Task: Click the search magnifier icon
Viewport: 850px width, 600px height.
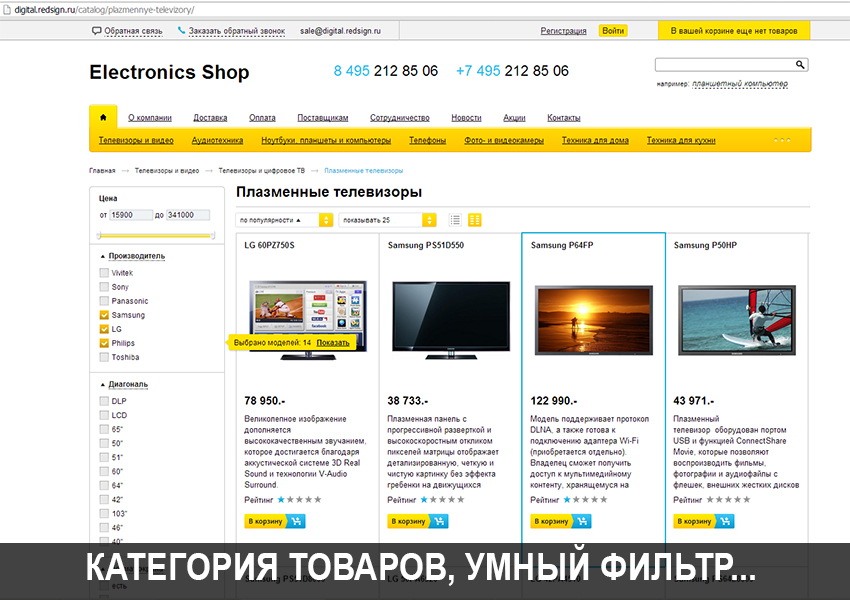Action: click(800, 64)
